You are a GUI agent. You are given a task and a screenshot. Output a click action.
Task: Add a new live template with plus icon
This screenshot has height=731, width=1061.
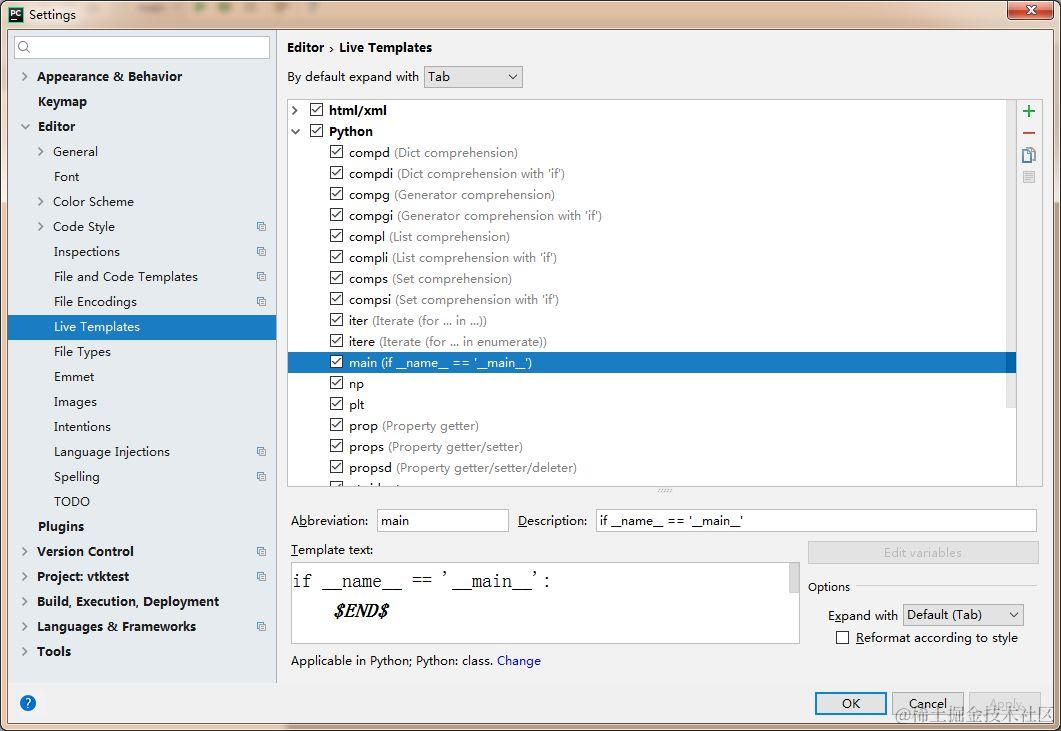coord(1029,111)
